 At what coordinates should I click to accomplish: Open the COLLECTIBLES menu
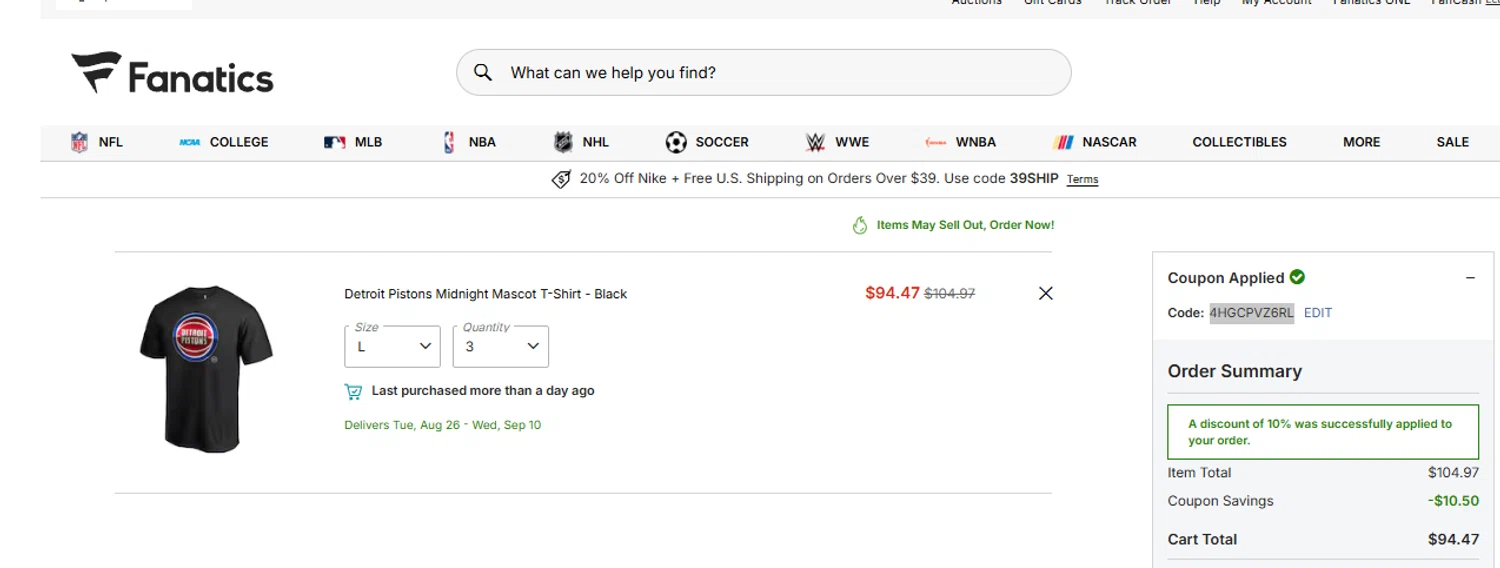[x=1239, y=142]
